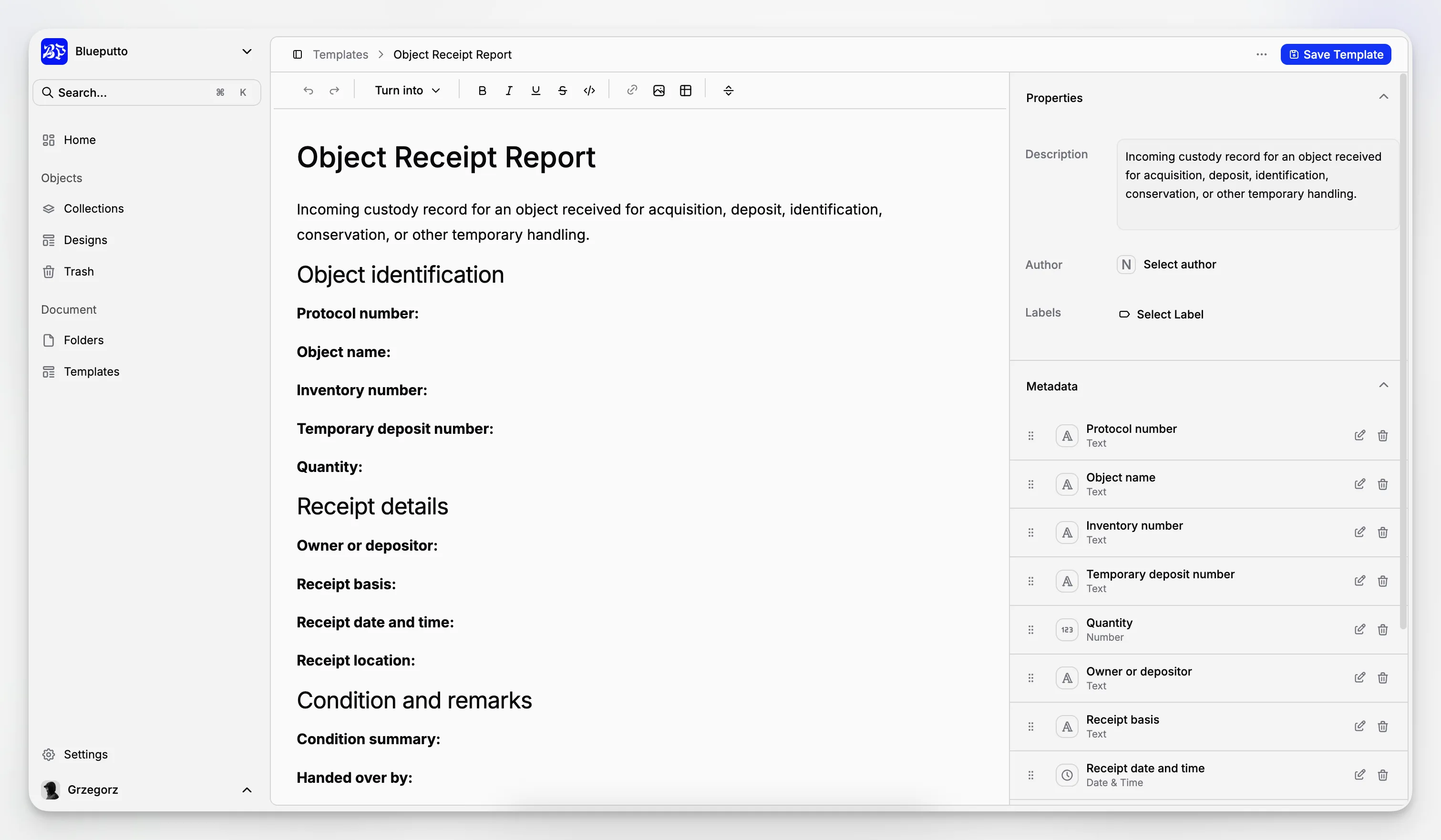Apply inline code formatting
The image size is (1441, 840).
(x=589, y=91)
